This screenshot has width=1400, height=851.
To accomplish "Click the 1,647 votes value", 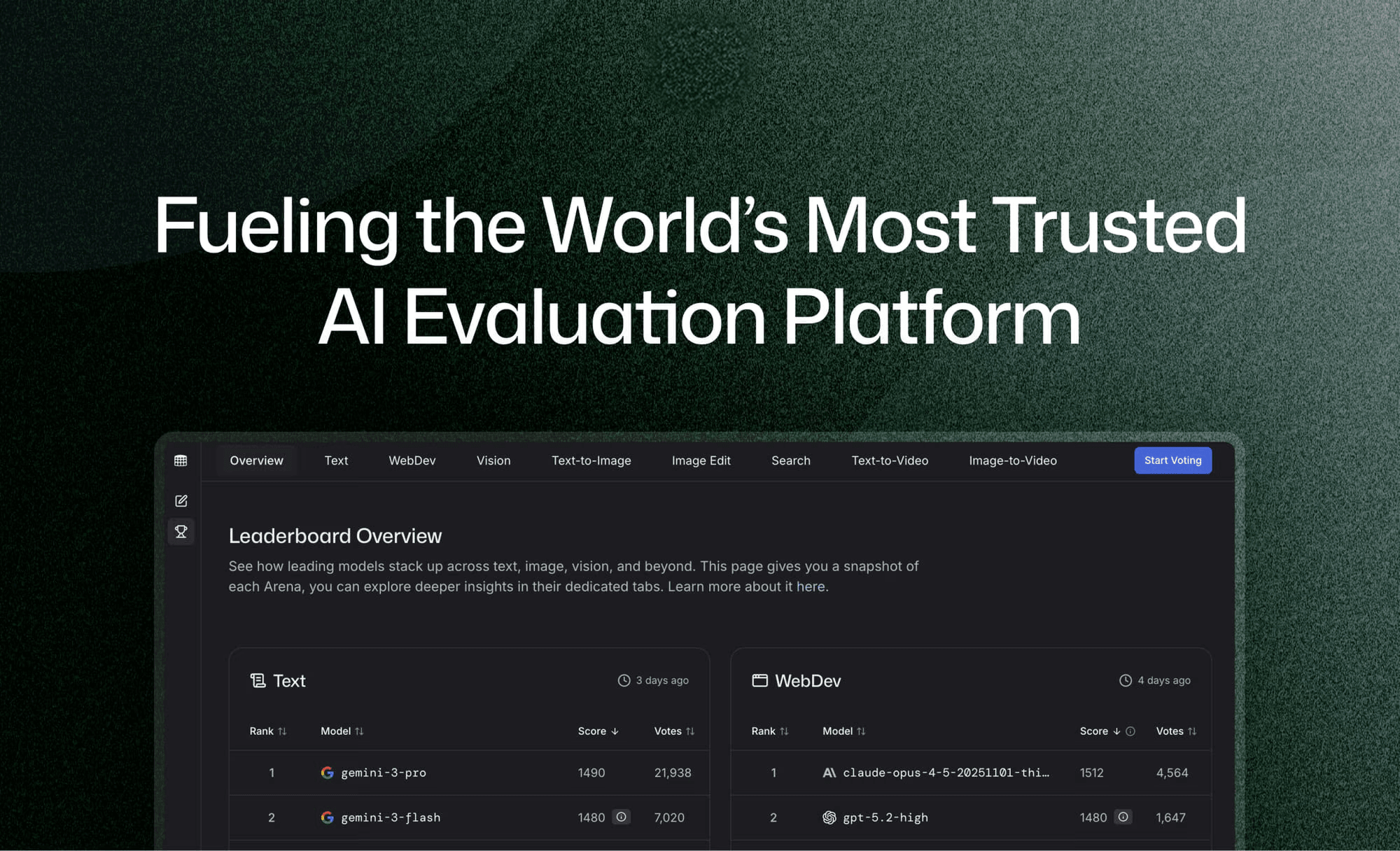I will [x=1170, y=817].
